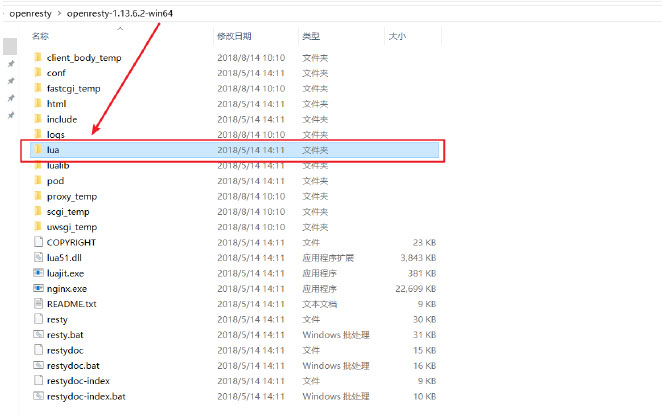Sort files by 大小 column header
662x419 pixels.
point(397,36)
